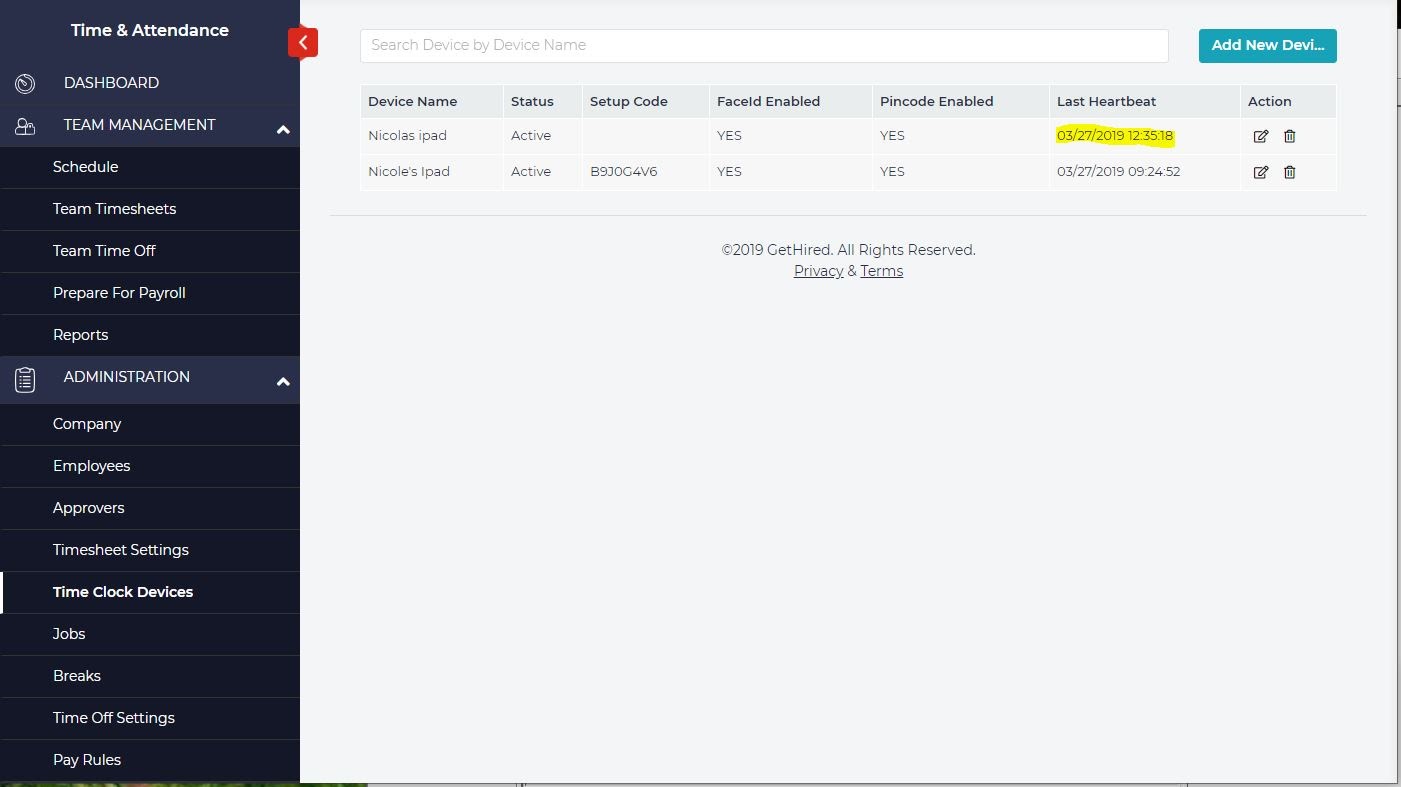
Task: Open the Privacy link in footer
Action: pos(818,271)
